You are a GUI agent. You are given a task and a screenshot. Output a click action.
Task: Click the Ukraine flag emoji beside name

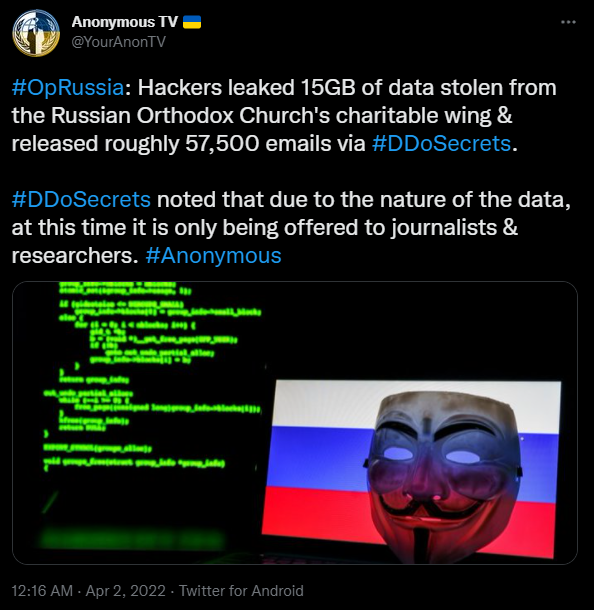point(192,22)
